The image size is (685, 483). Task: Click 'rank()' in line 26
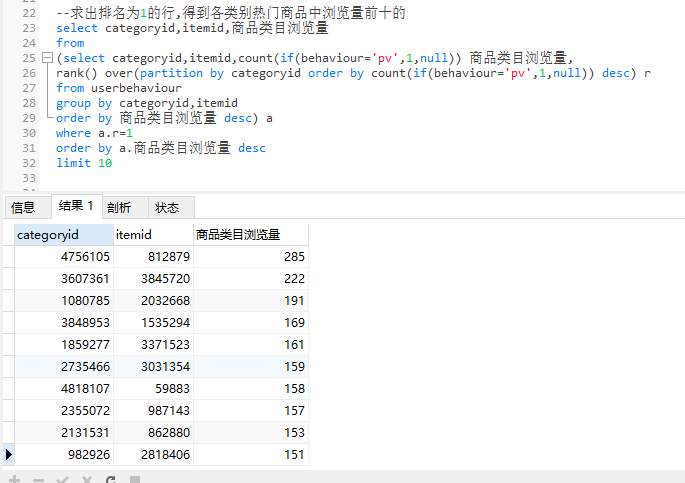pos(77,73)
